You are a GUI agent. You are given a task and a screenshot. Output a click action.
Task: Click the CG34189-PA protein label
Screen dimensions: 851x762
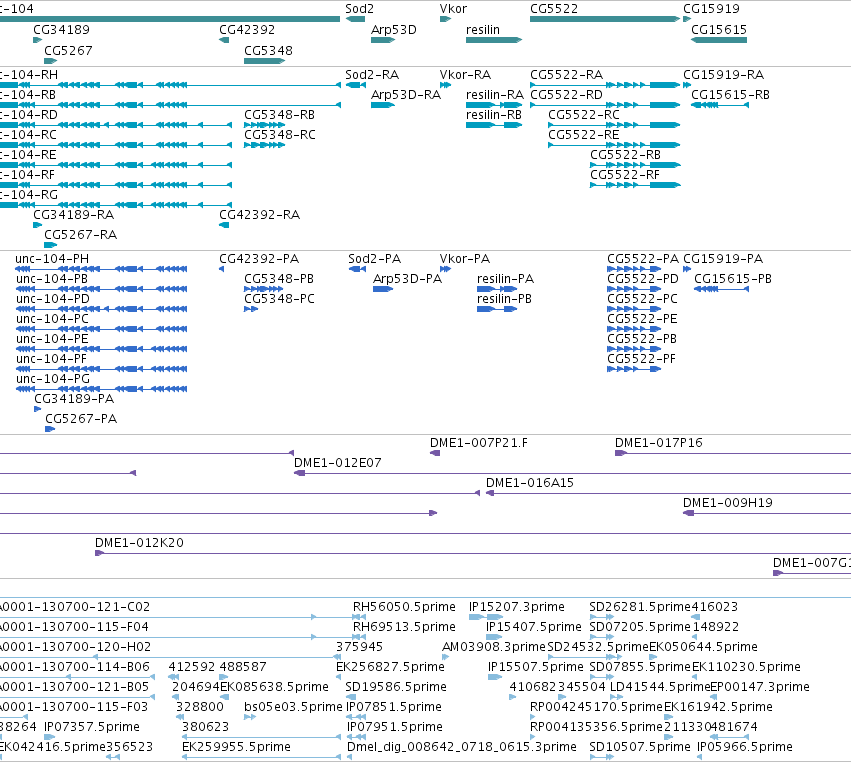[x=74, y=399]
